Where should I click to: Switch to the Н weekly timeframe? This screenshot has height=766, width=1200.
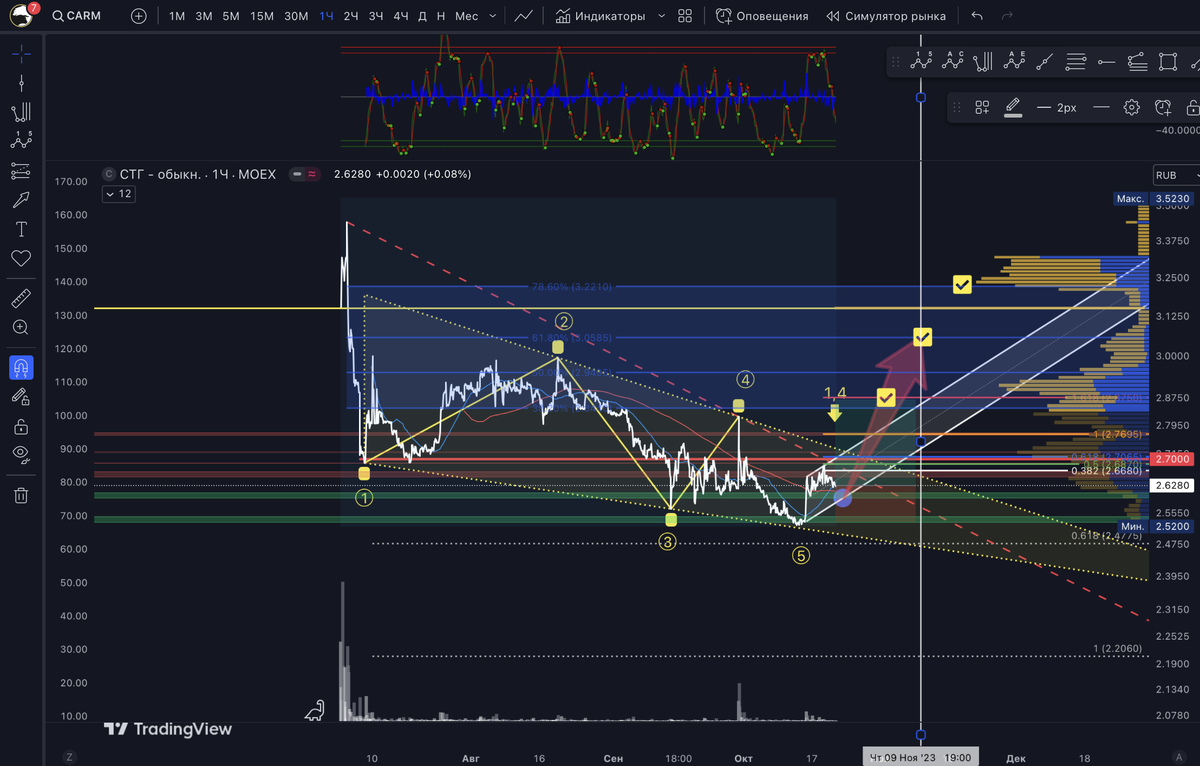[441, 16]
